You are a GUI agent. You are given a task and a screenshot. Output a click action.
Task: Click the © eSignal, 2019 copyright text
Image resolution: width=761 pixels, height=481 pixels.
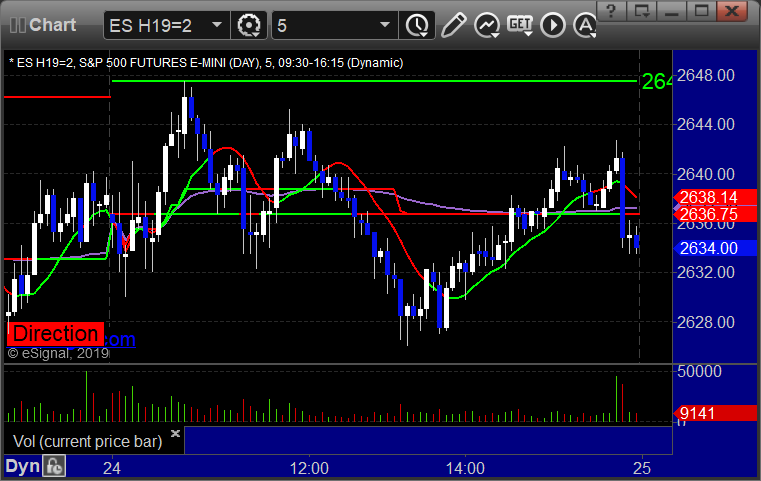(58, 353)
